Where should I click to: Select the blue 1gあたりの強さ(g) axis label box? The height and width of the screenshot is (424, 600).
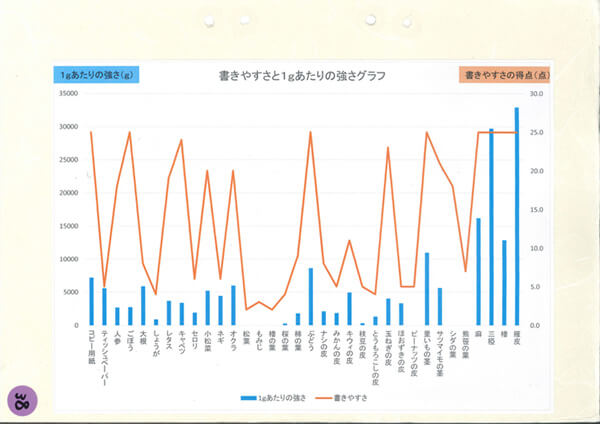pyautogui.click(x=96, y=75)
